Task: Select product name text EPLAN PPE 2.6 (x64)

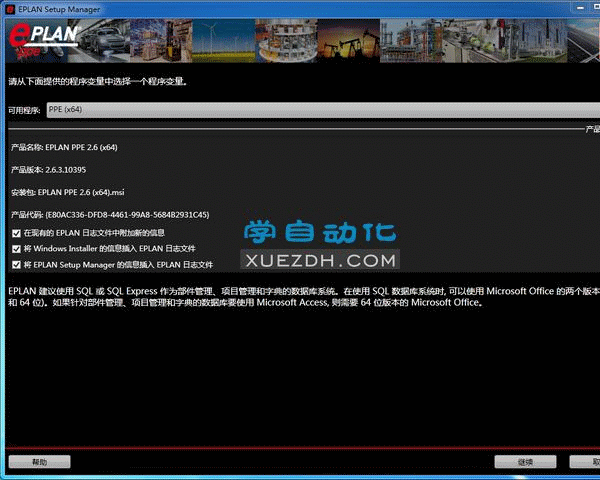Action: [81, 147]
